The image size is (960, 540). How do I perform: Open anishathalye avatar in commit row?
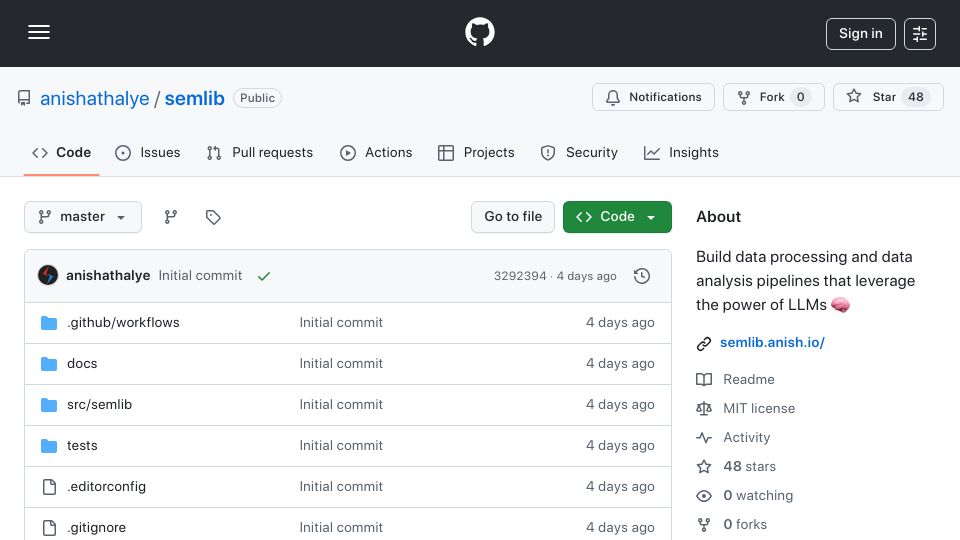(x=48, y=276)
